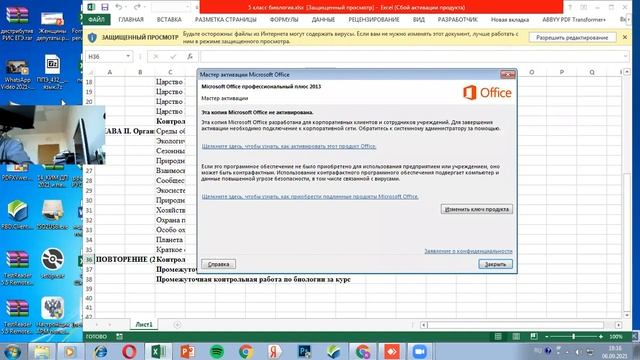Open the ФОРМУЛЫ ribbon tab
Viewport: 640px width, 360px height.
pos(284,19)
